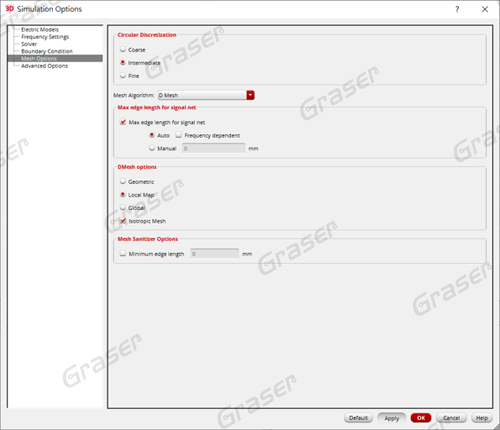Screen dimensions: 500x430
Task: Click the Apply button
Action: [391, 418]
